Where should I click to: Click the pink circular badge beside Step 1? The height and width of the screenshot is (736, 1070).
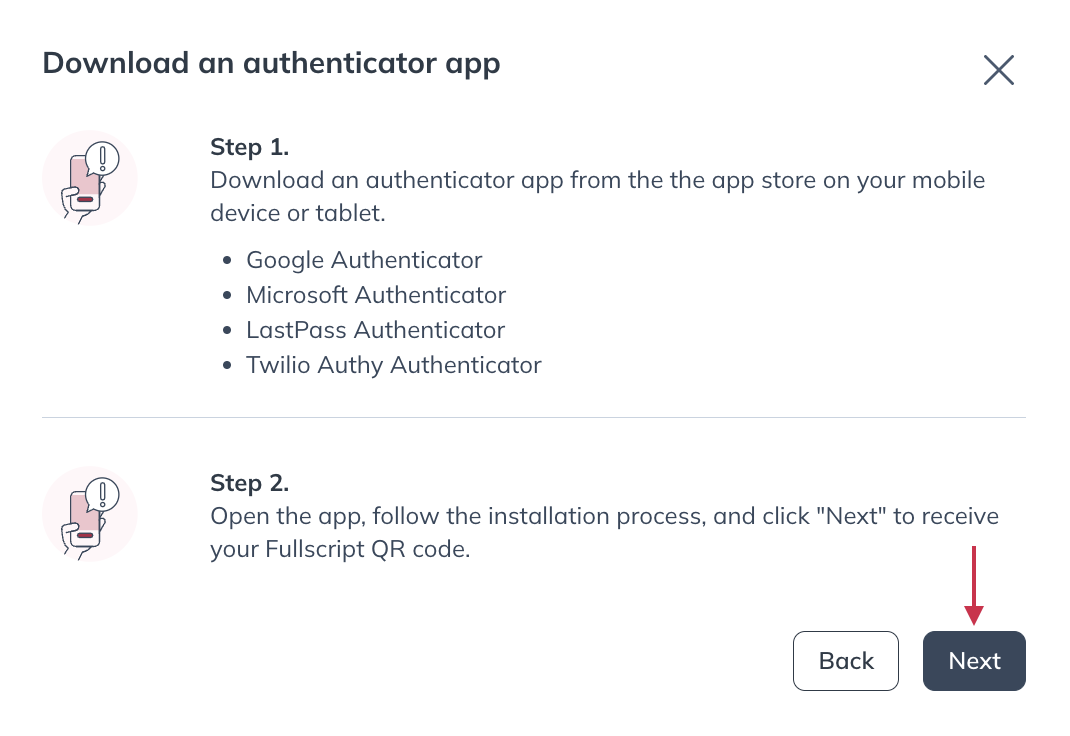(x=90, y=178)
